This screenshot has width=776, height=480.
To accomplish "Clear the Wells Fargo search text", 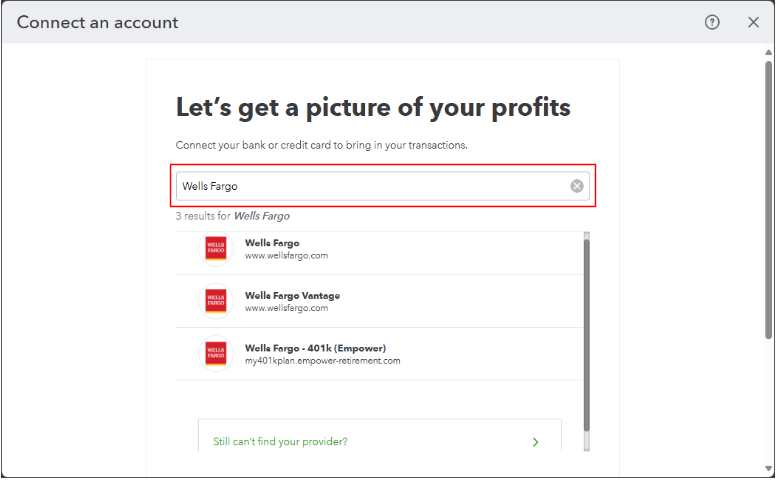I will pyautogui.click(x=577, y=186).
